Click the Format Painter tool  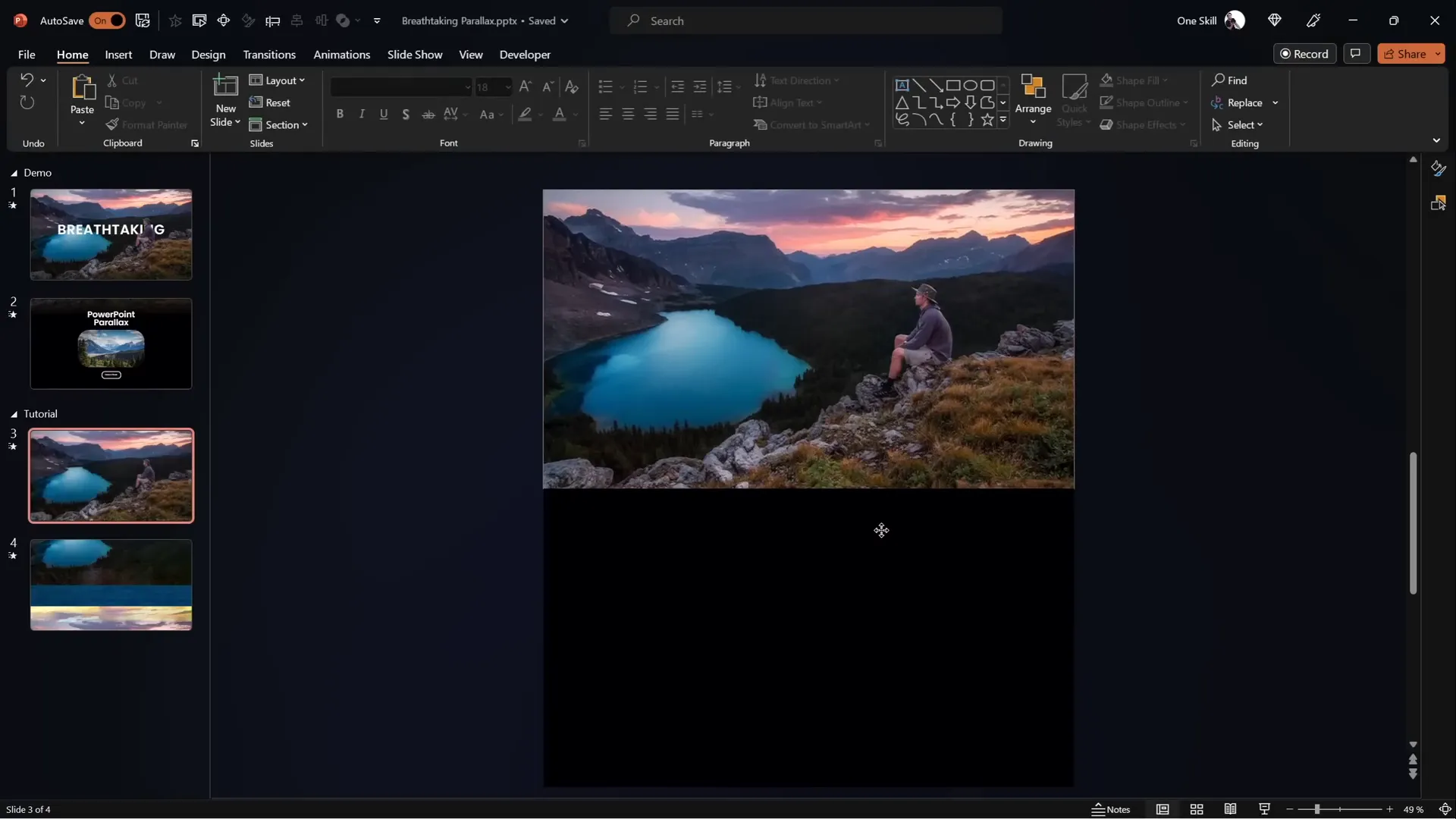pos(148,125)
